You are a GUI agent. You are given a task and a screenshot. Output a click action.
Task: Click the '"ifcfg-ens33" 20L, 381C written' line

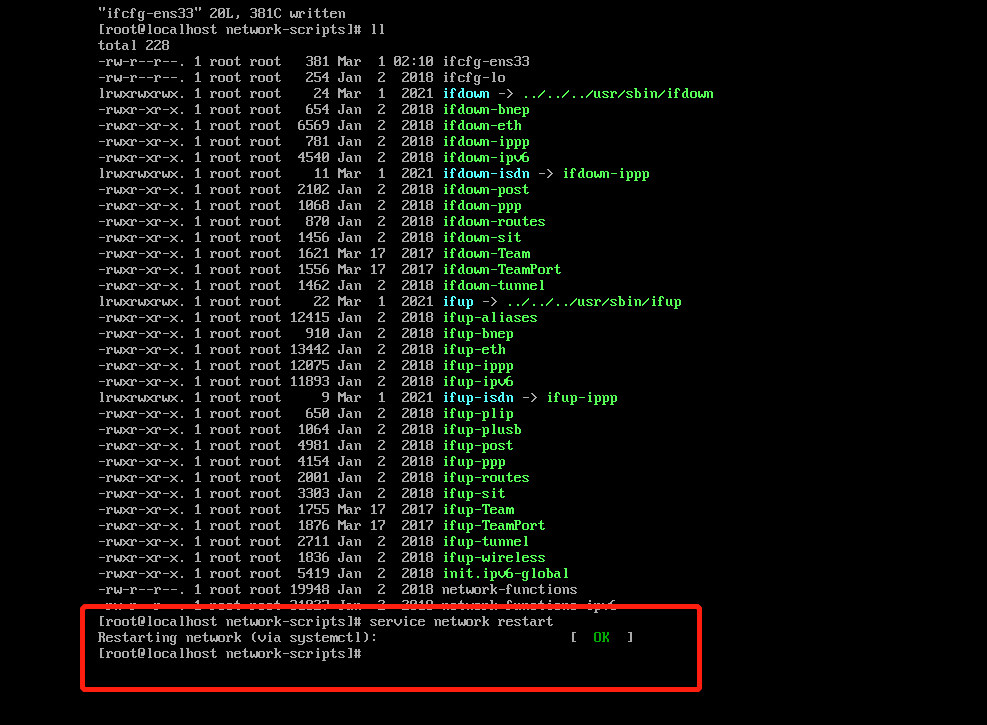click(x=222, y=13)
